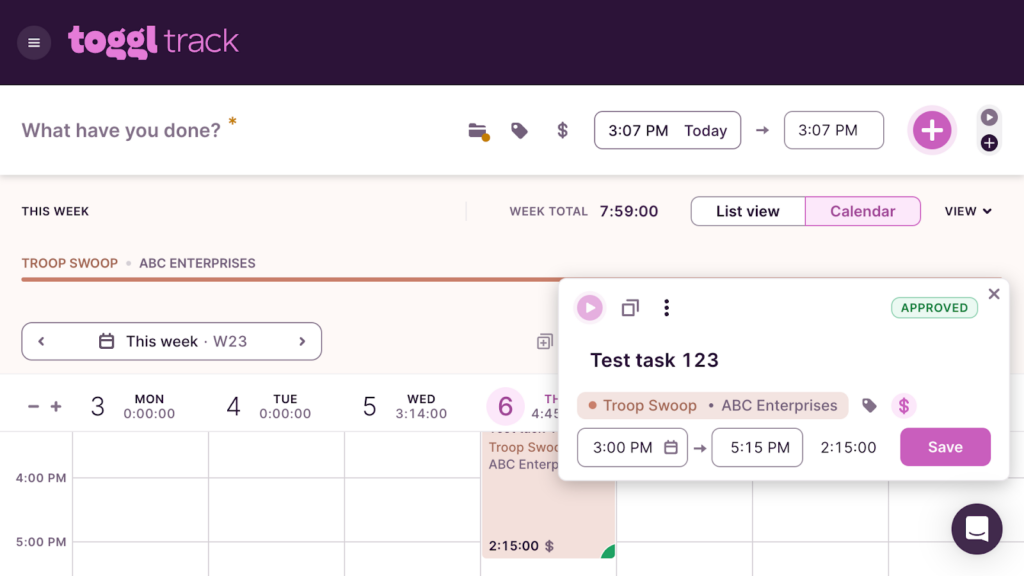1024x576 pixels.
Task: Toggle billable dollar icon in timer bar
Action: [x=562, y=131]
